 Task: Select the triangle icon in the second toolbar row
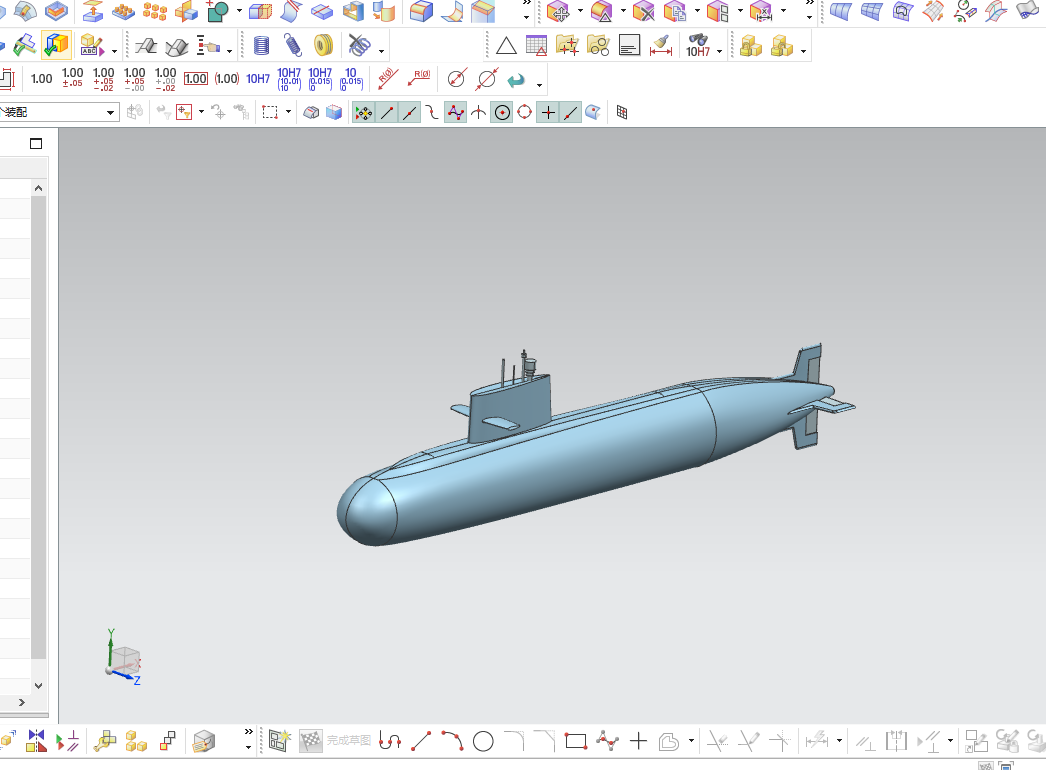(506, 46)
